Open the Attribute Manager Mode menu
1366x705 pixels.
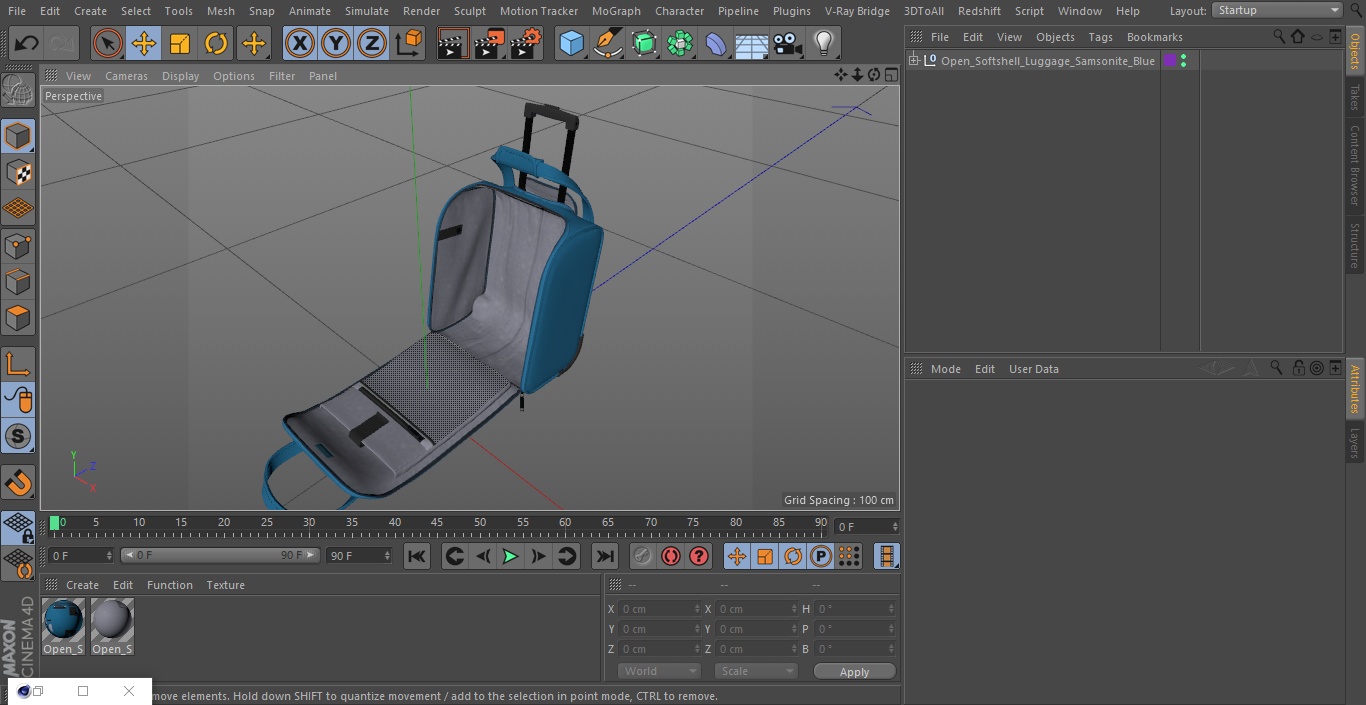945,369
